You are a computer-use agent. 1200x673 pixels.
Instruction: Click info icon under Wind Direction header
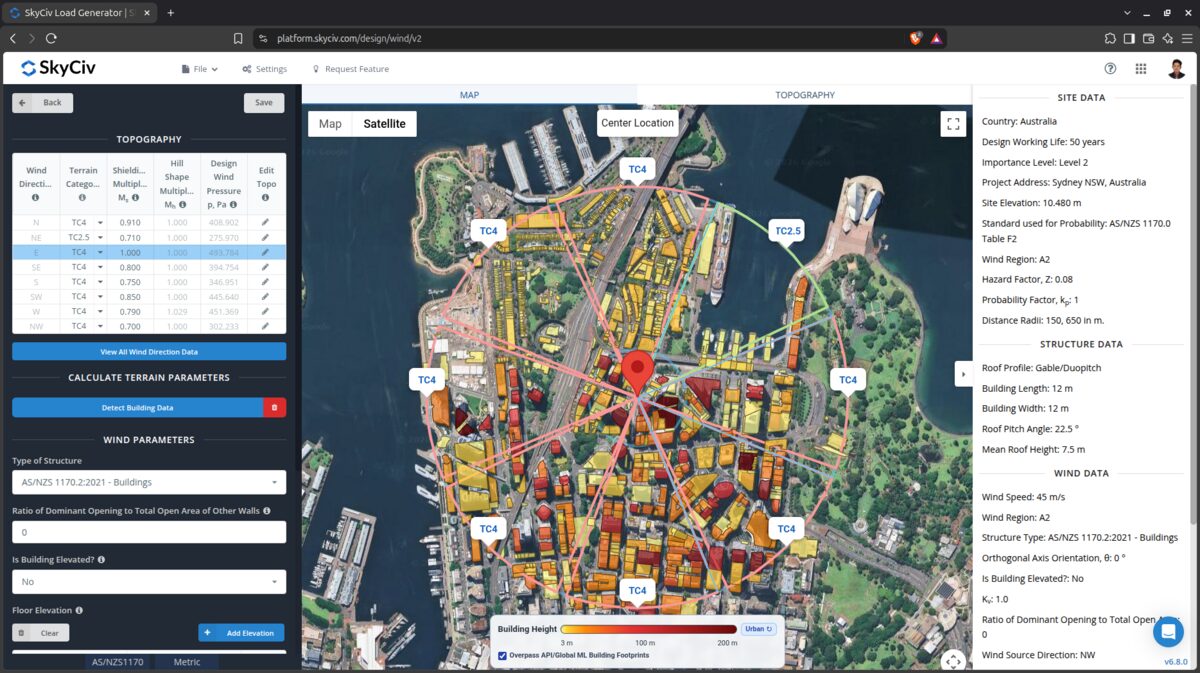[36, 198]
